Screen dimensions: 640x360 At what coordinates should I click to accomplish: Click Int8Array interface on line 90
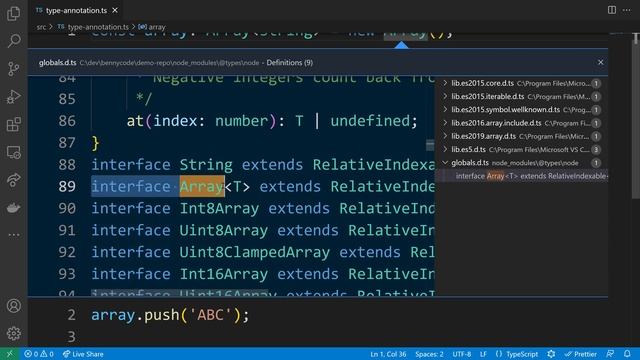[220, 209]
